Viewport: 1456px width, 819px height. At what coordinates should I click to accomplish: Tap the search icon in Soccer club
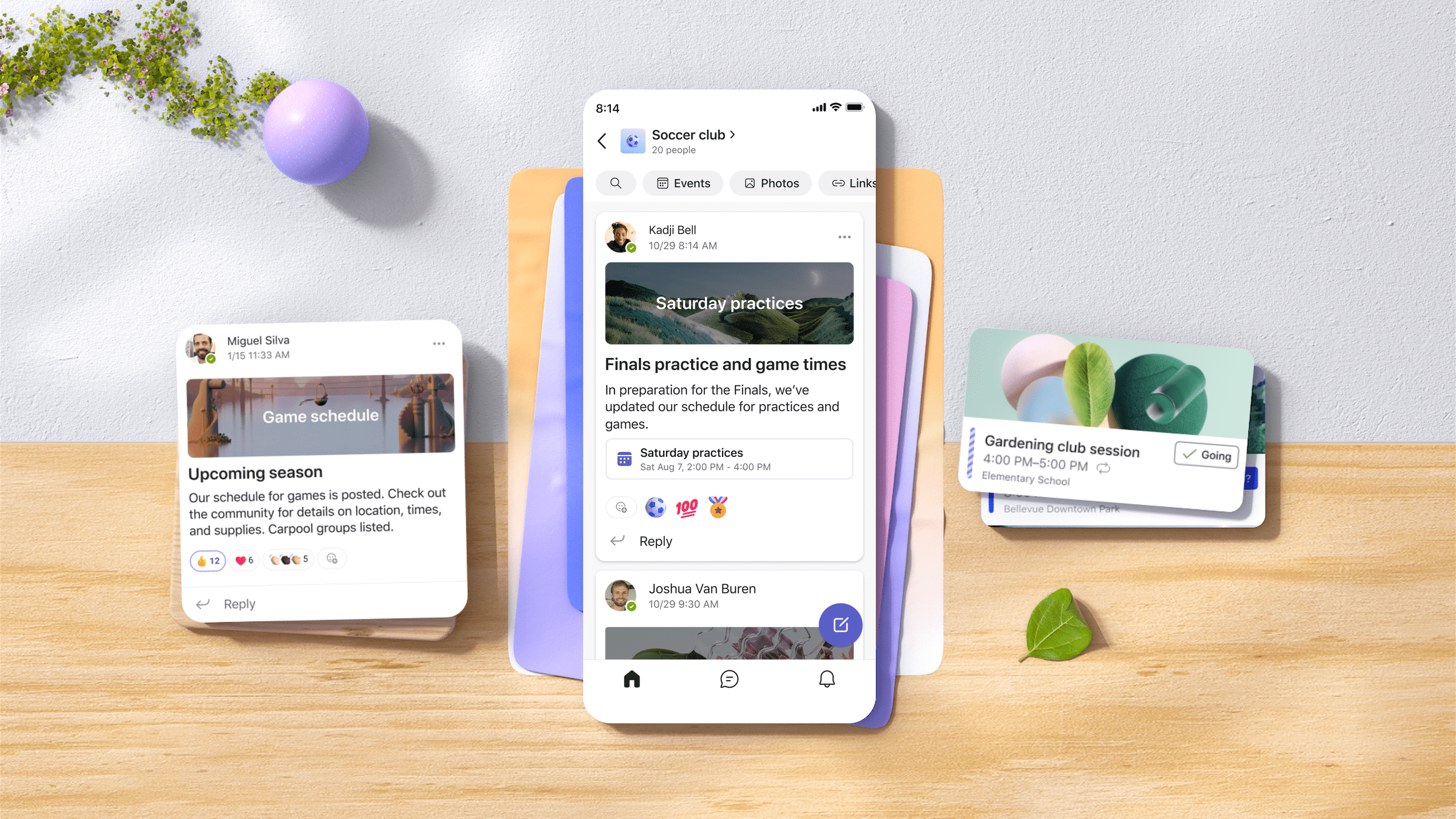(x=616, y=183)
